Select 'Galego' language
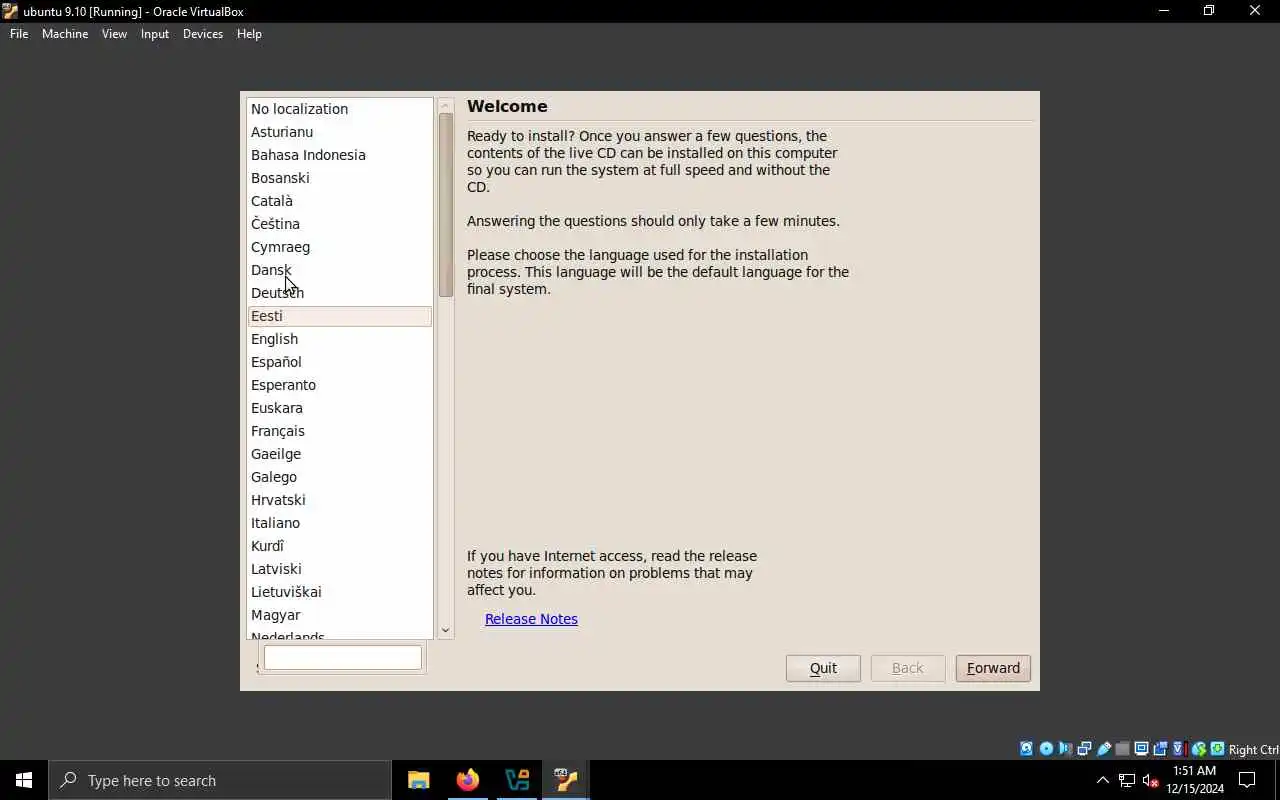This screenshot has height=800, width=1280. coord(340,477)
